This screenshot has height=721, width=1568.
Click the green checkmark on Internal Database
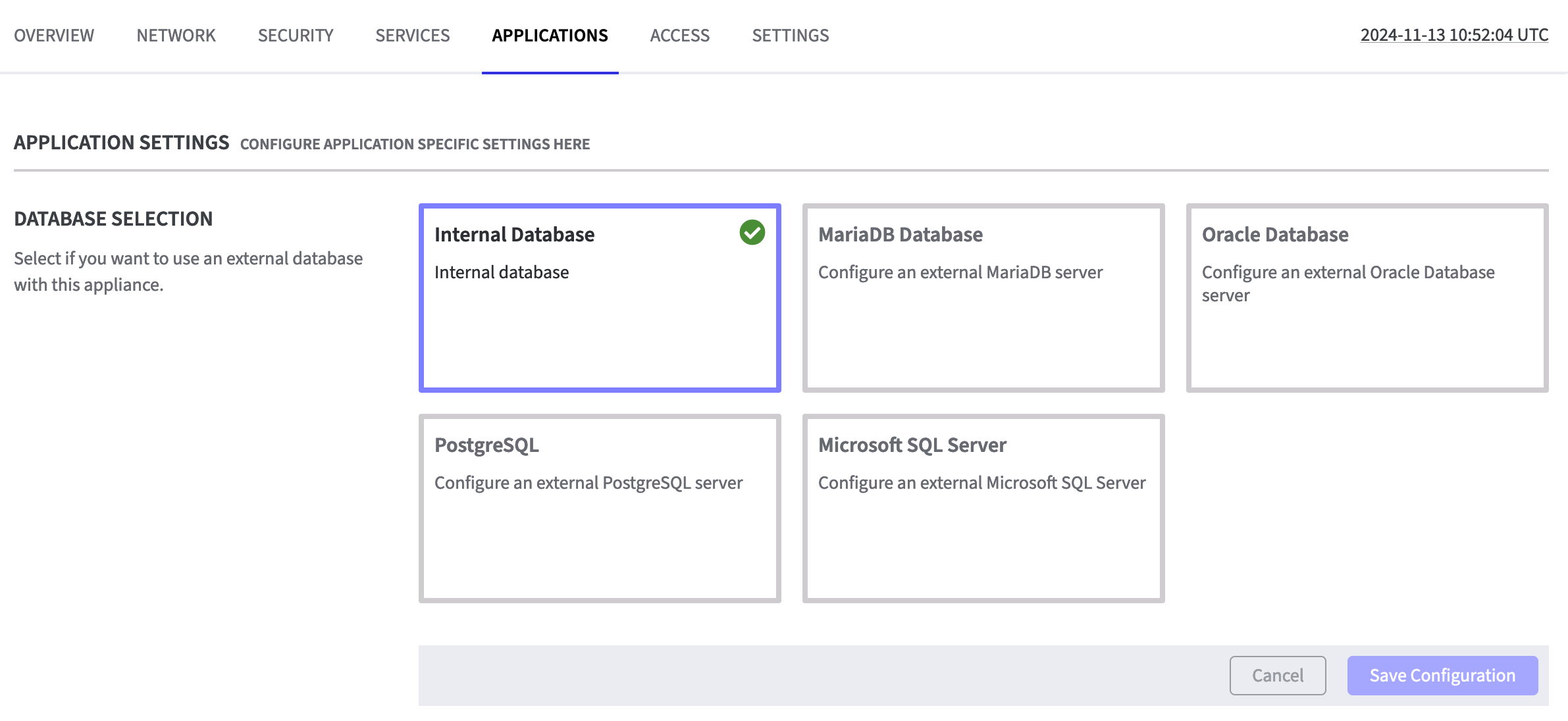(x=752, y=232)
